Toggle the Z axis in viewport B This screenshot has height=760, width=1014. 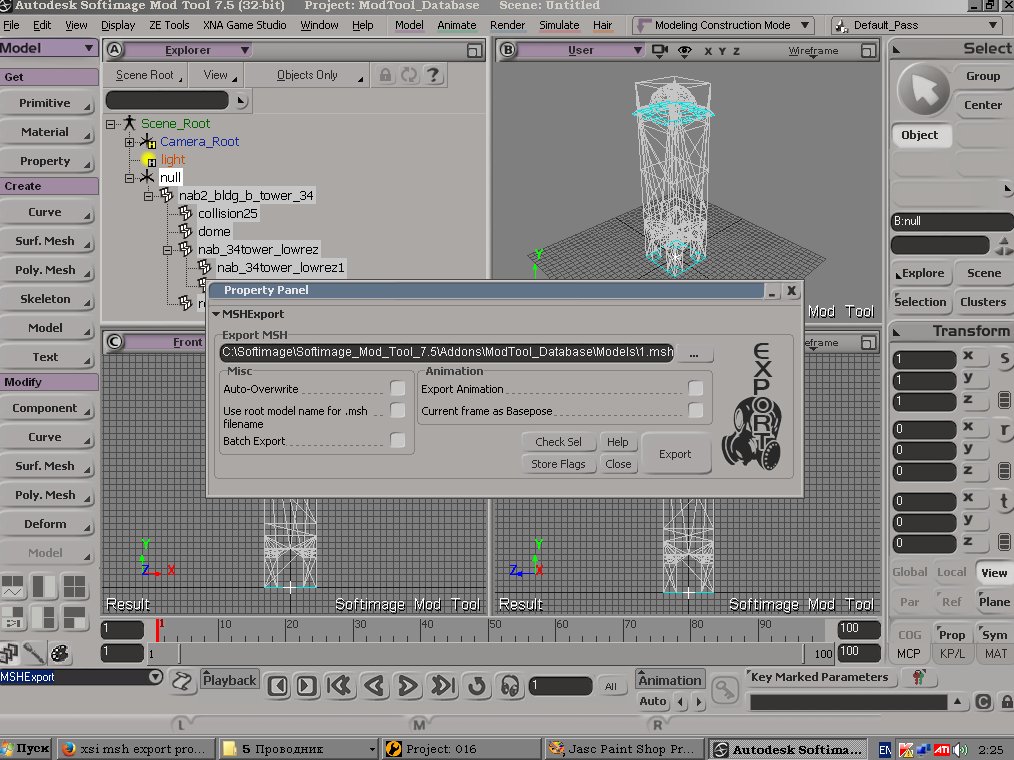737,51
